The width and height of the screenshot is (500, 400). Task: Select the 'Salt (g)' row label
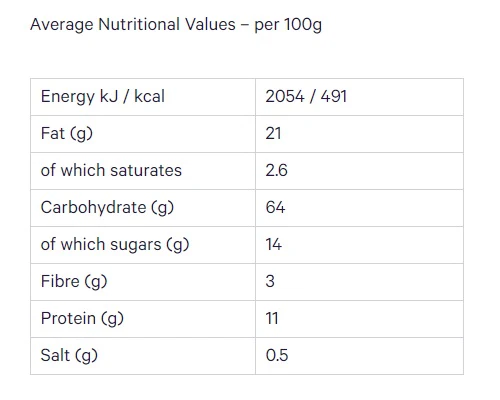[x=69, y=355]
